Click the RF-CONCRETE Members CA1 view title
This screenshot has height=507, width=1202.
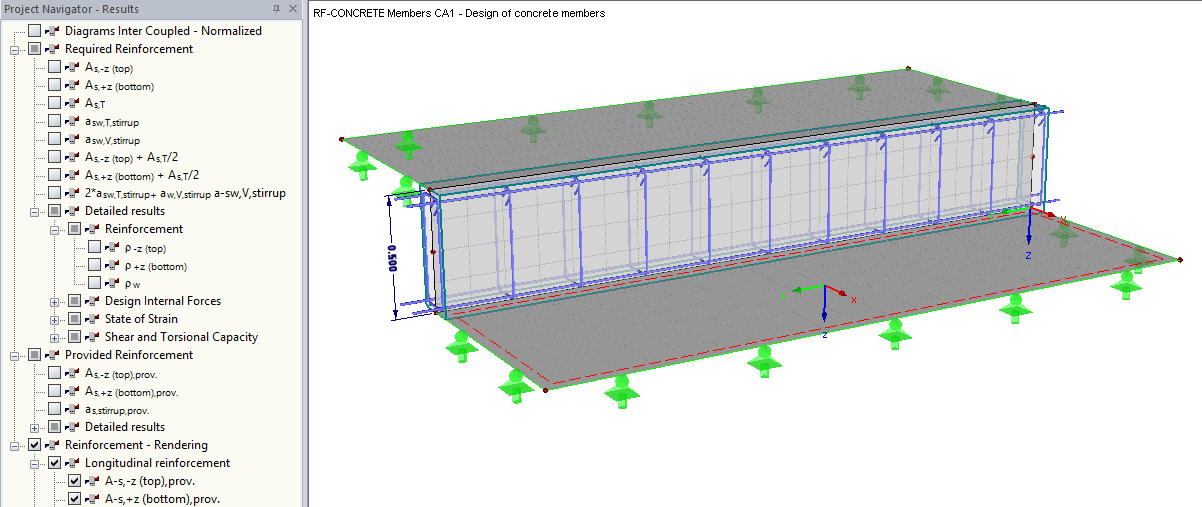[459, 13]
